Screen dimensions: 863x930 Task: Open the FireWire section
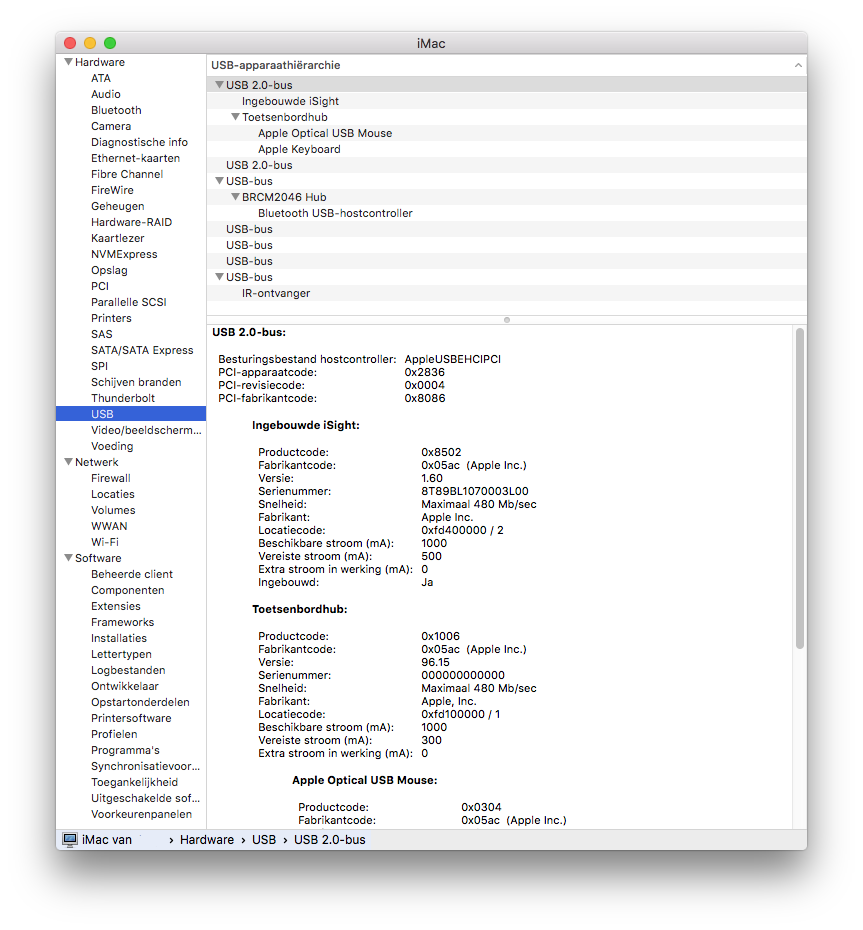(x=112, y=190)
